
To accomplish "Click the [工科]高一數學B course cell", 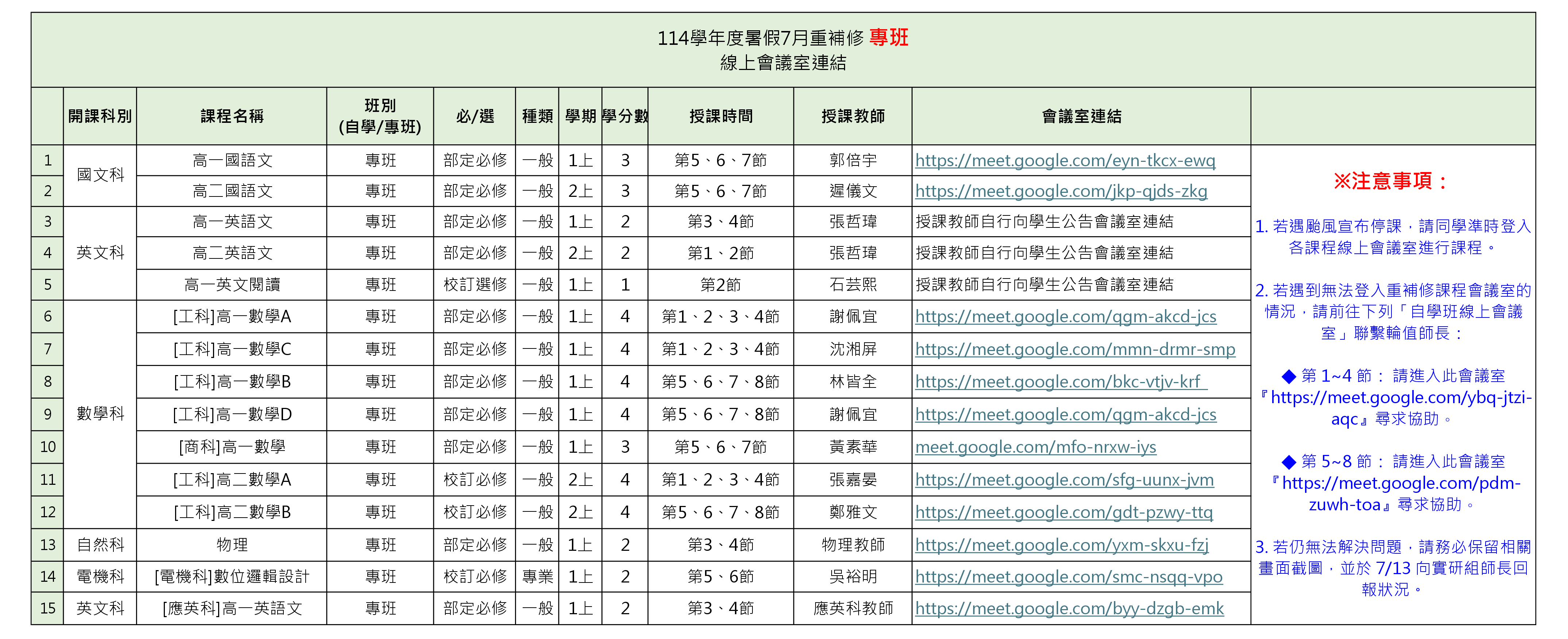I will [x=232, y=382].
